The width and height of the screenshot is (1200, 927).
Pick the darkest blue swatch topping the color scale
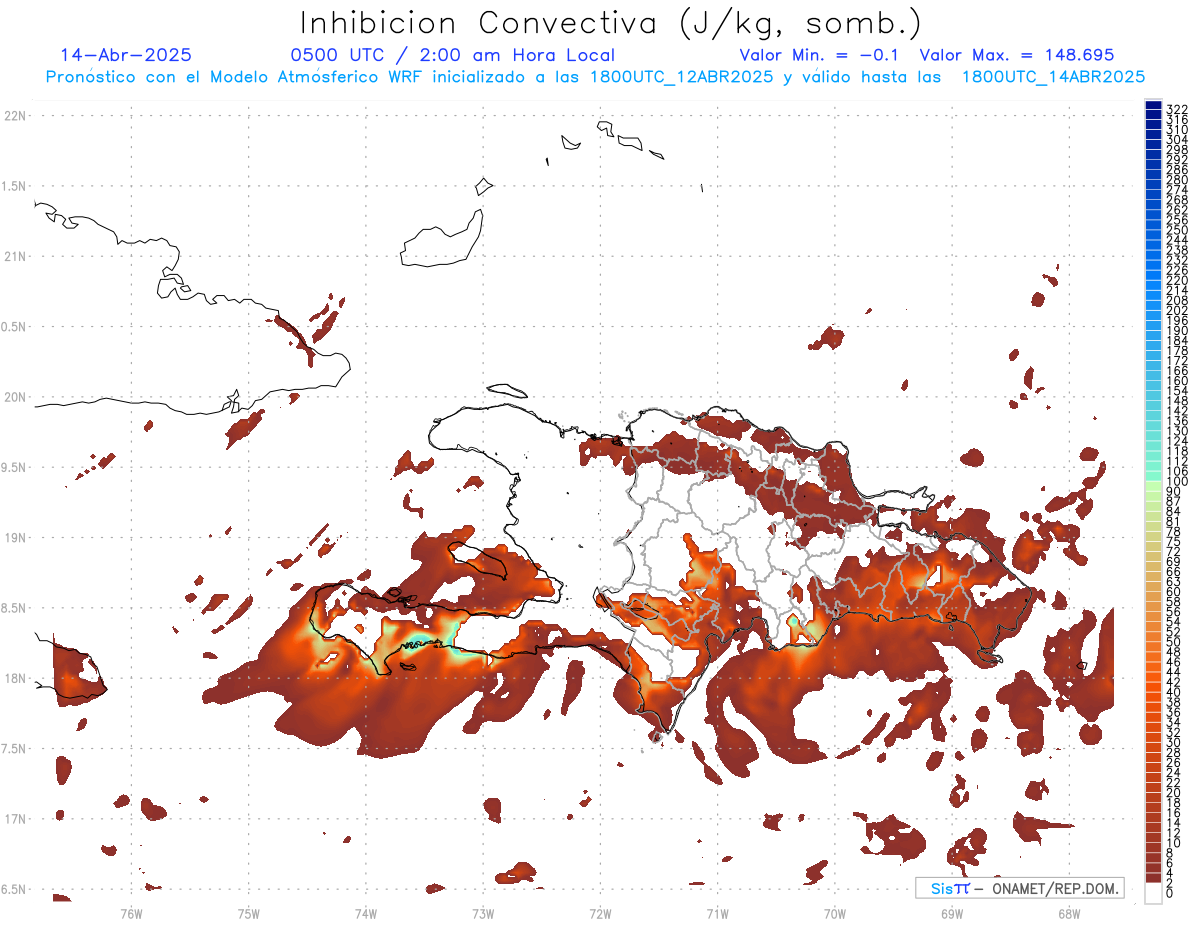coord(1153,106)
